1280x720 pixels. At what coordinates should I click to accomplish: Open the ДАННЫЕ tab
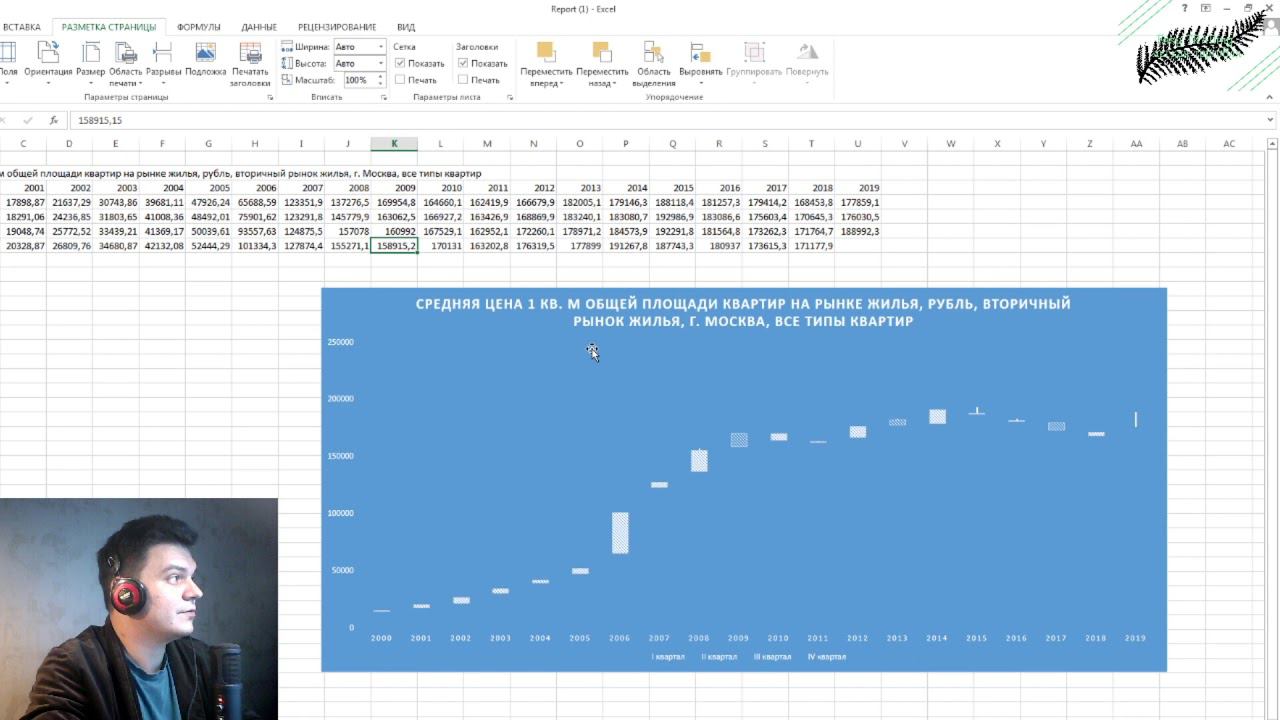(x=259, y=27)
